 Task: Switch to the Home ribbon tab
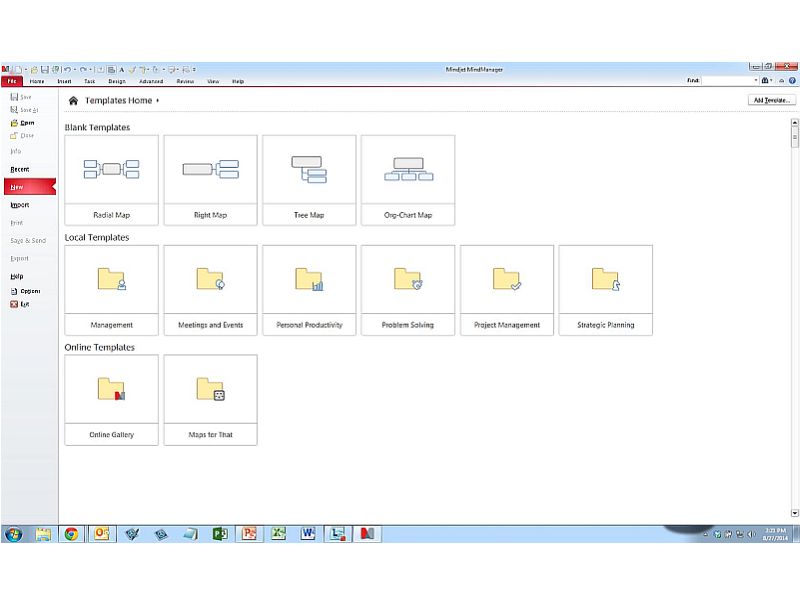pos(37,81)
